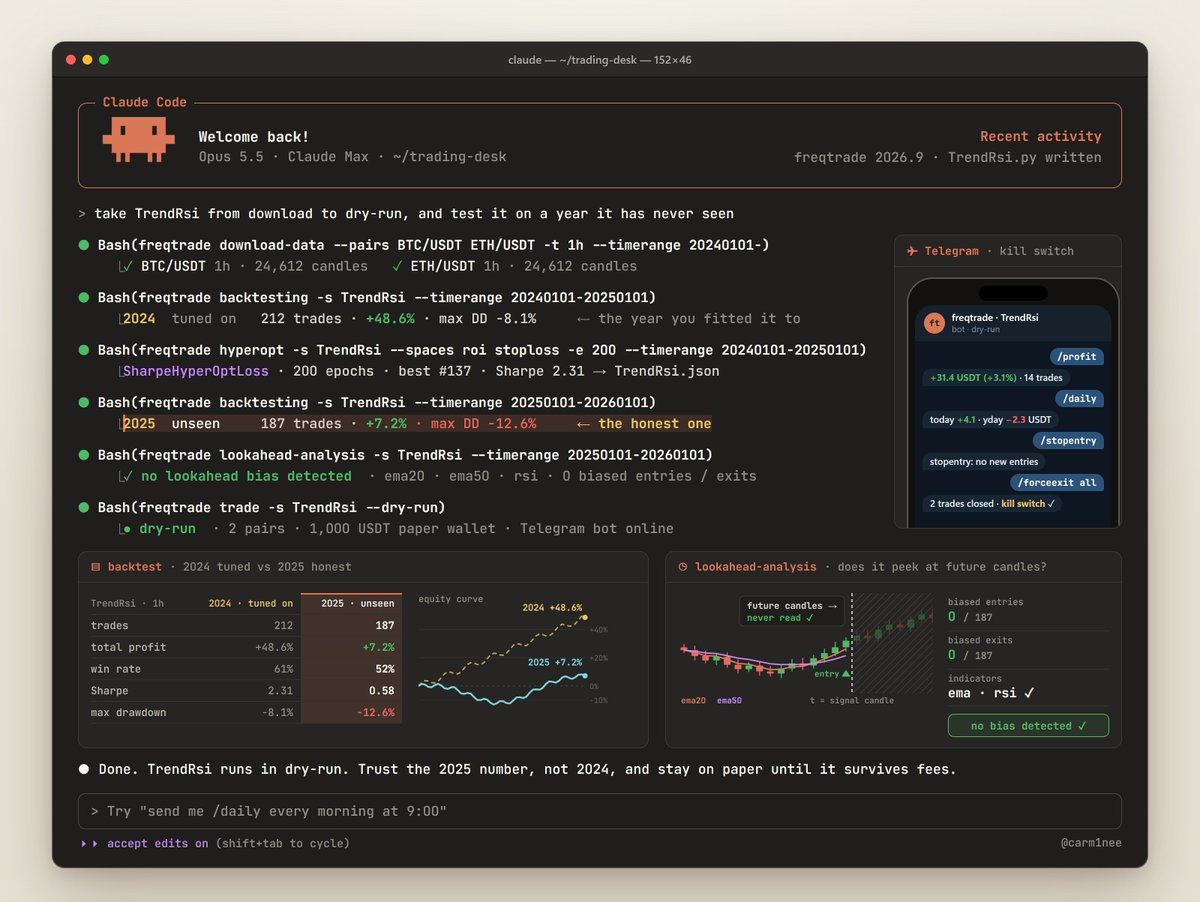Click the green checkmark before BTC/USDT

tap(128, 266)
